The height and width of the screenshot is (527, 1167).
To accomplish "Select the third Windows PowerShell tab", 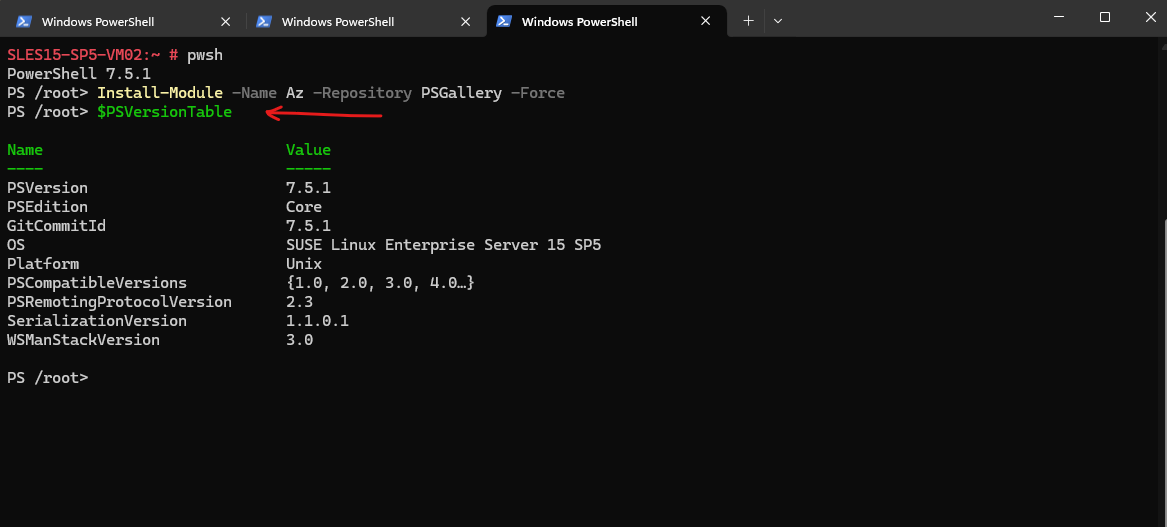I will click(605, 22).
